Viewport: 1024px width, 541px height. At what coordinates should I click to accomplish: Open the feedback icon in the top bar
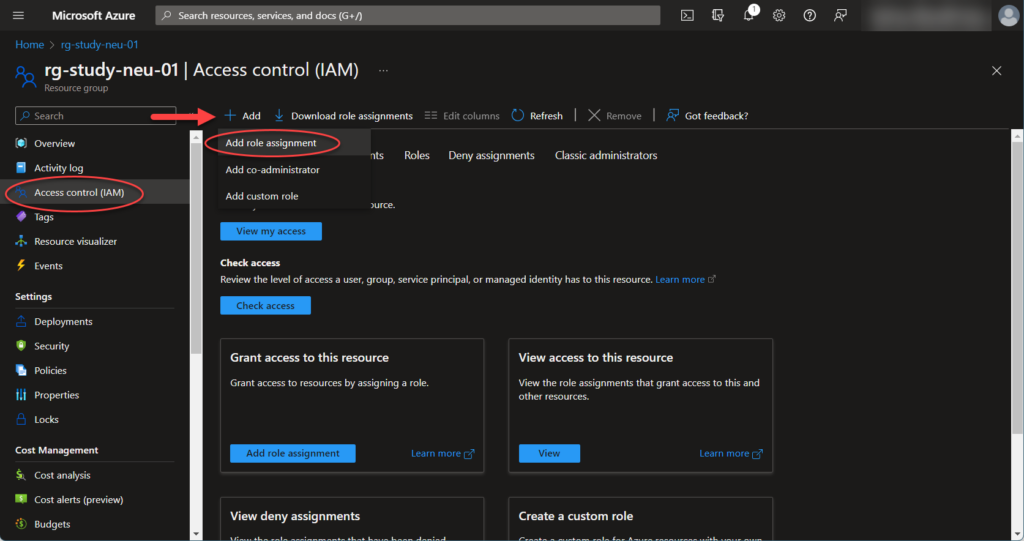click(840, 15)
